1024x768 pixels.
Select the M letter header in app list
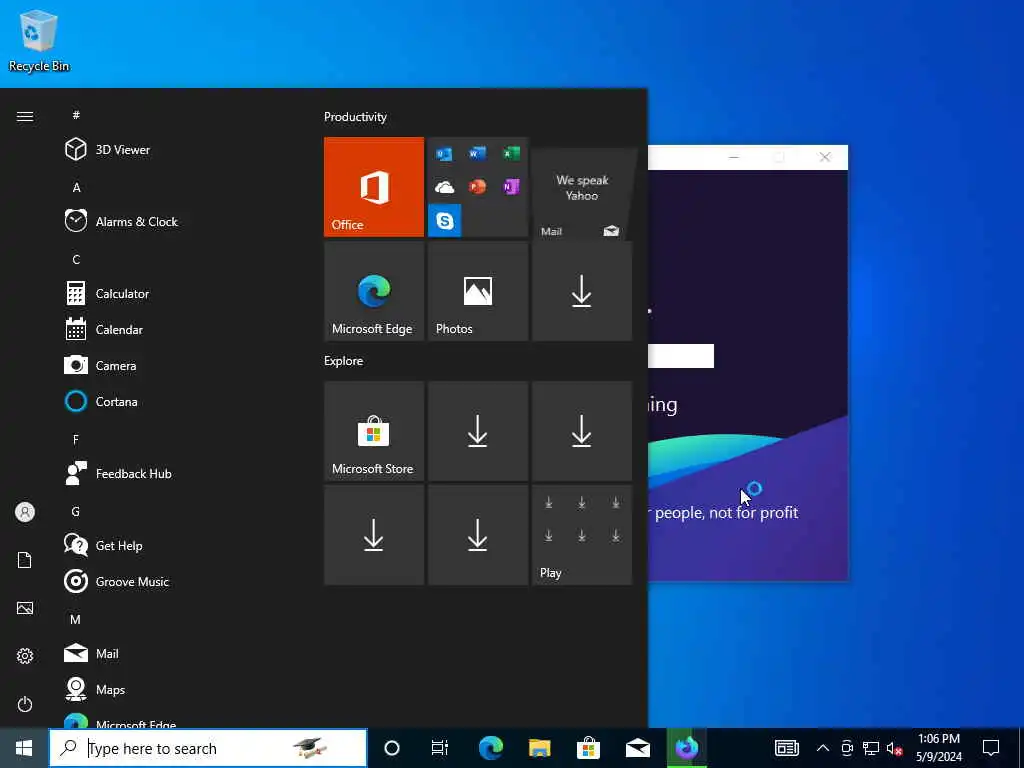pyautogui.click(x=76, y=619)
